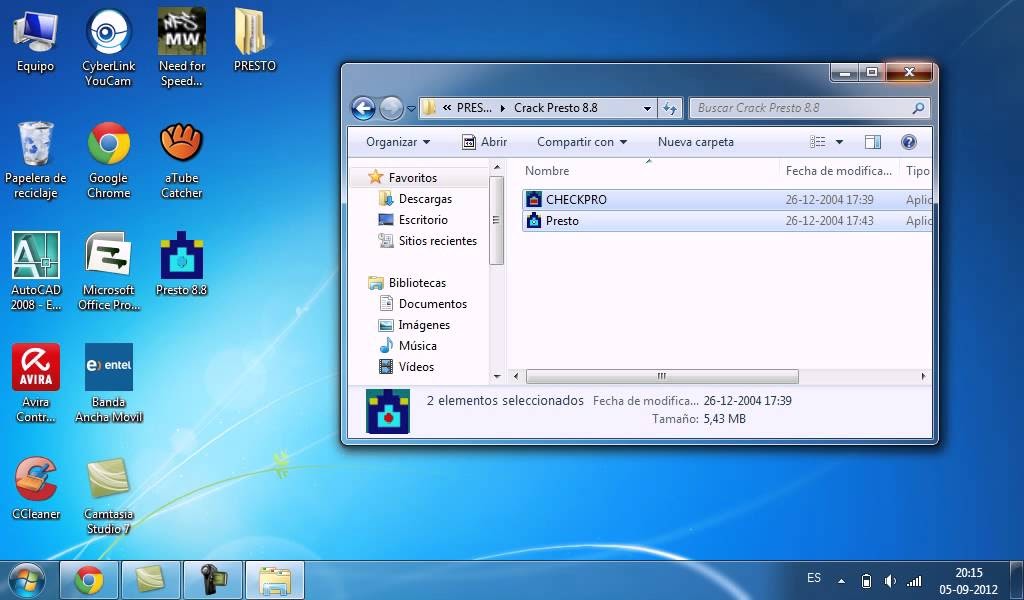
Task: Select the Presto application file
Action: pyautogui.click(x=727, y=221)
